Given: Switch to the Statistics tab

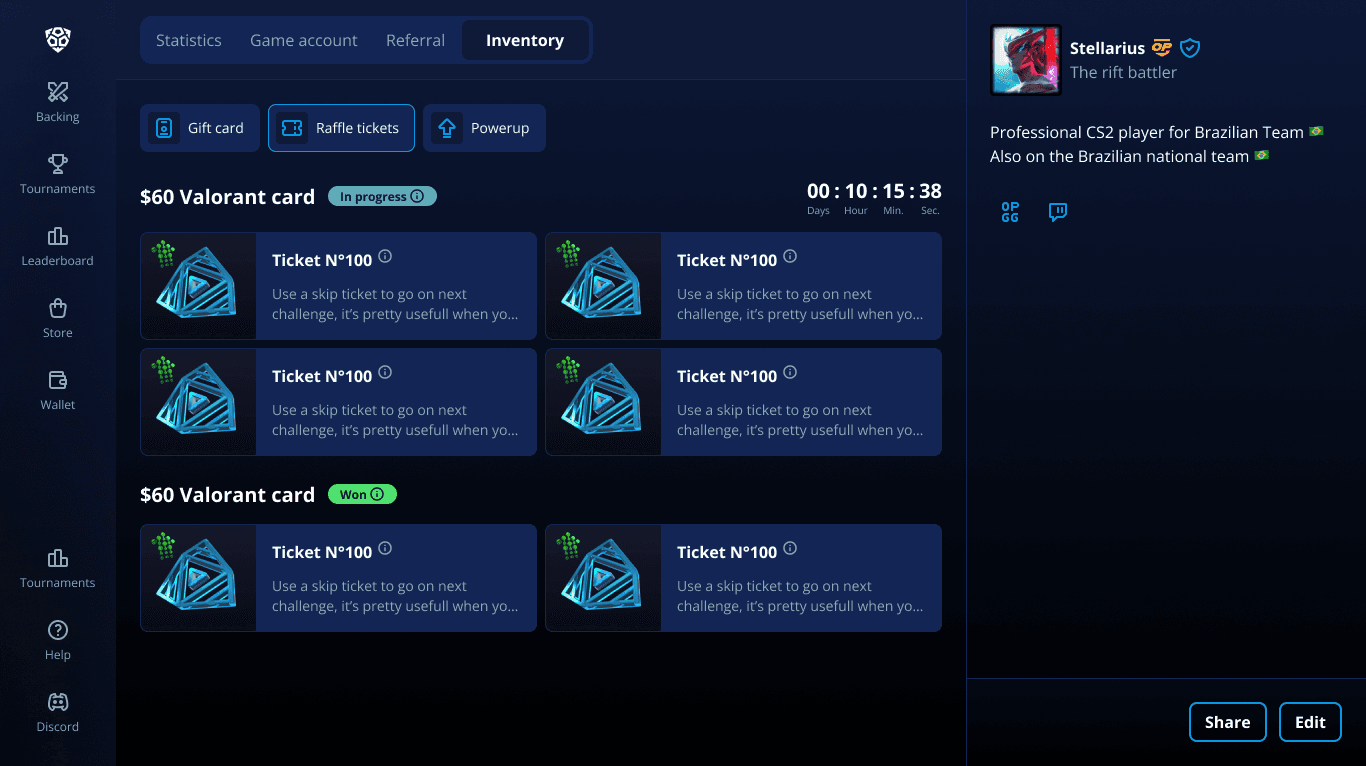Looking at the screenshot, I should pos(189,40).
